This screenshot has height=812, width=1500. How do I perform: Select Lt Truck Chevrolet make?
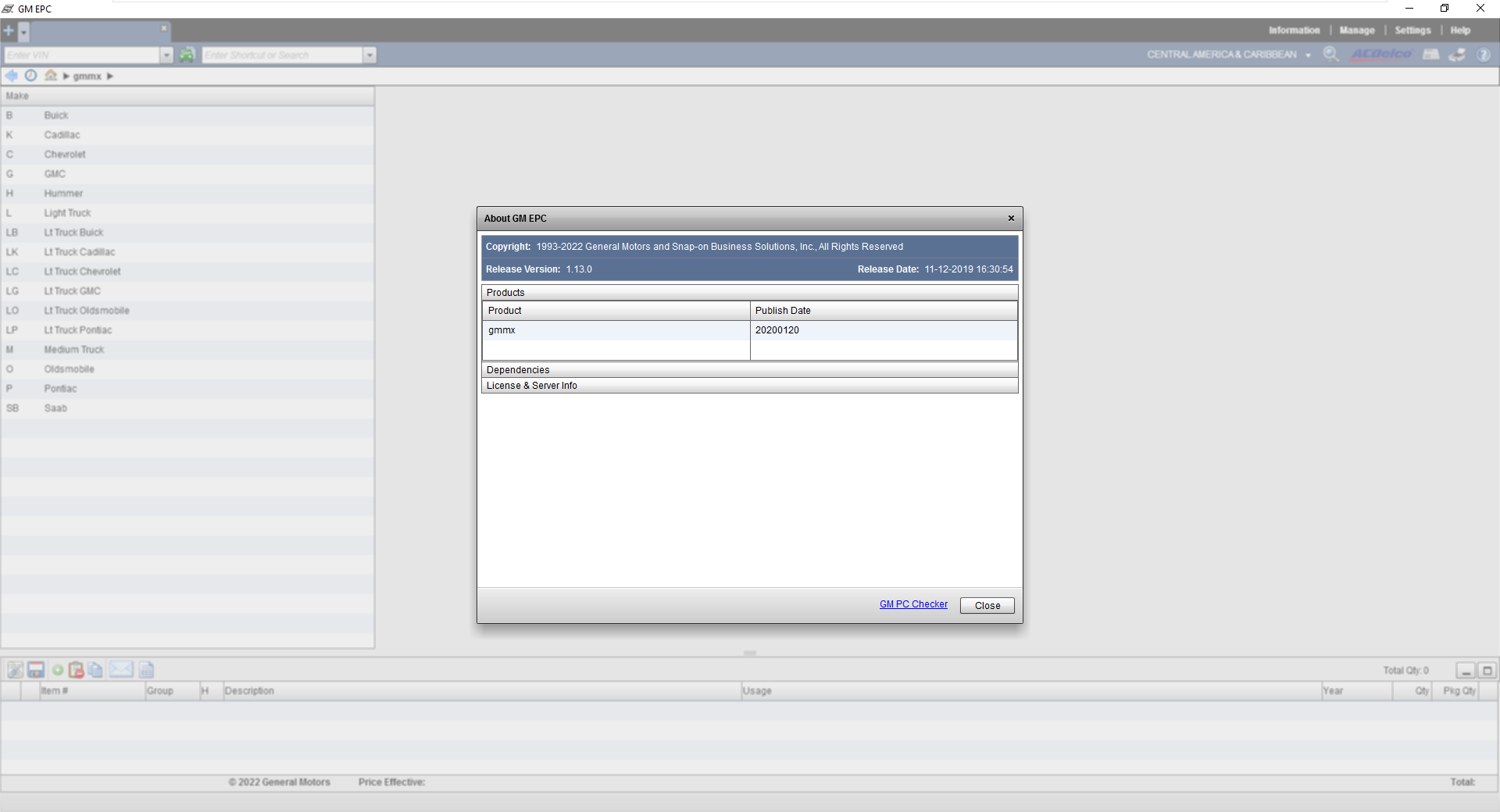click(187, 272)
